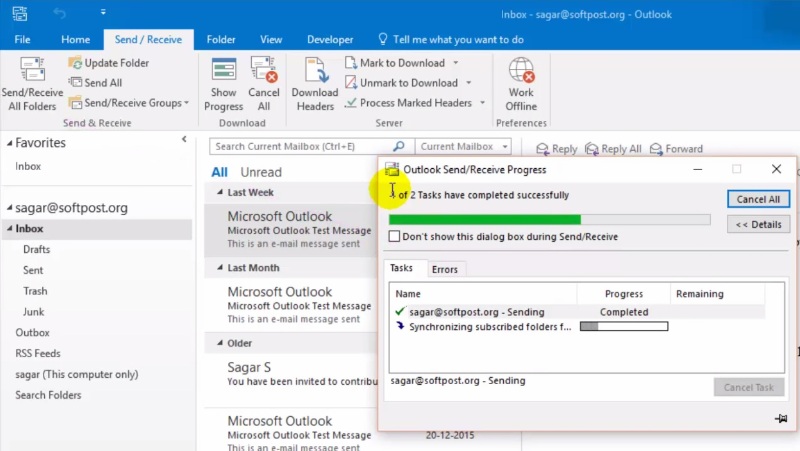Click the progress dialog title icon

click(392, 169)
